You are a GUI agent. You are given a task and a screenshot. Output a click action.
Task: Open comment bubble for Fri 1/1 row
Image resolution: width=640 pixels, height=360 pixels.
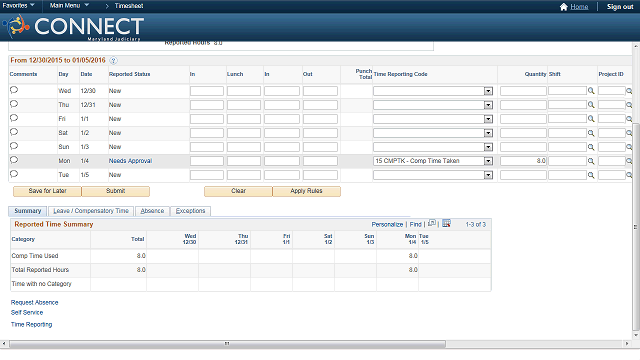pos(14,118)
